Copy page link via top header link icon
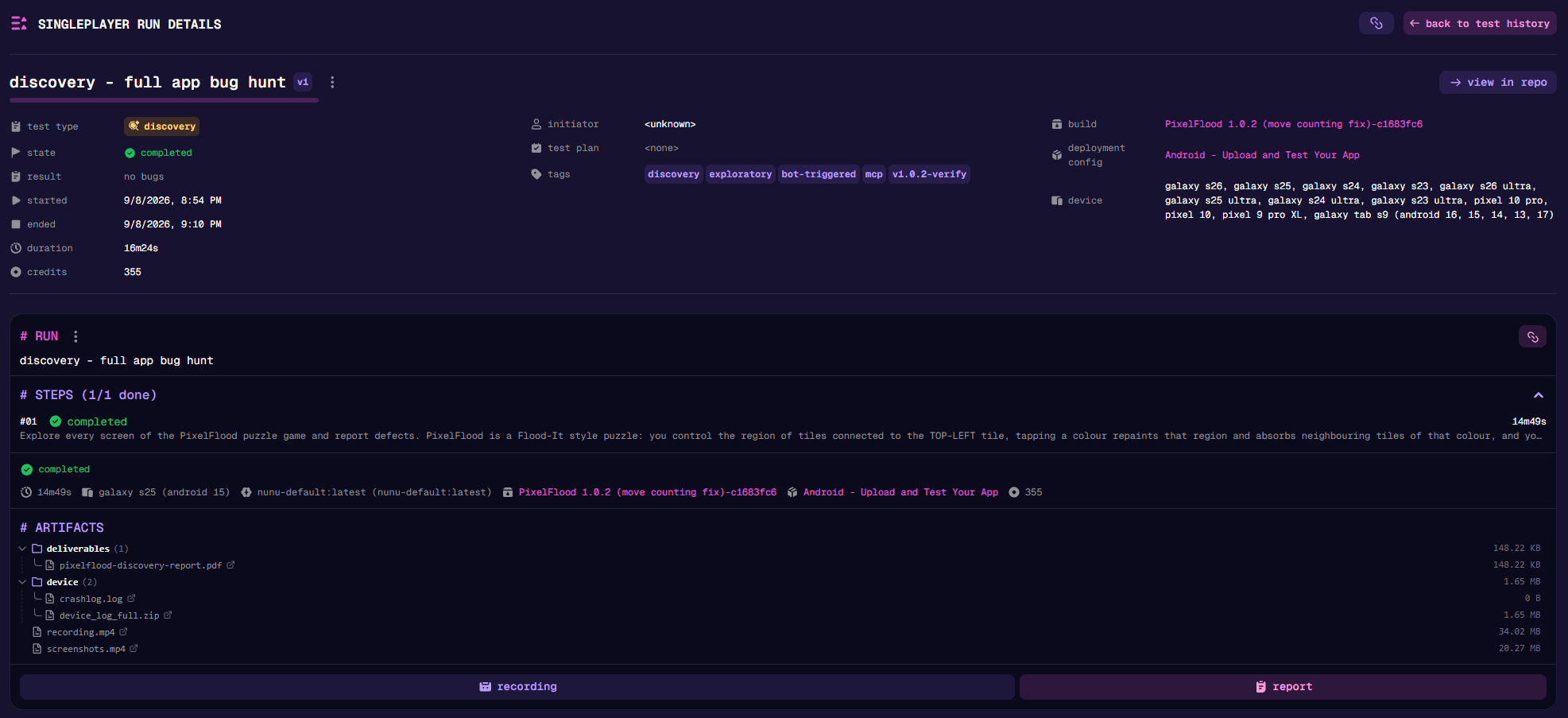1568x718 pixels. tap(1376, 23)
